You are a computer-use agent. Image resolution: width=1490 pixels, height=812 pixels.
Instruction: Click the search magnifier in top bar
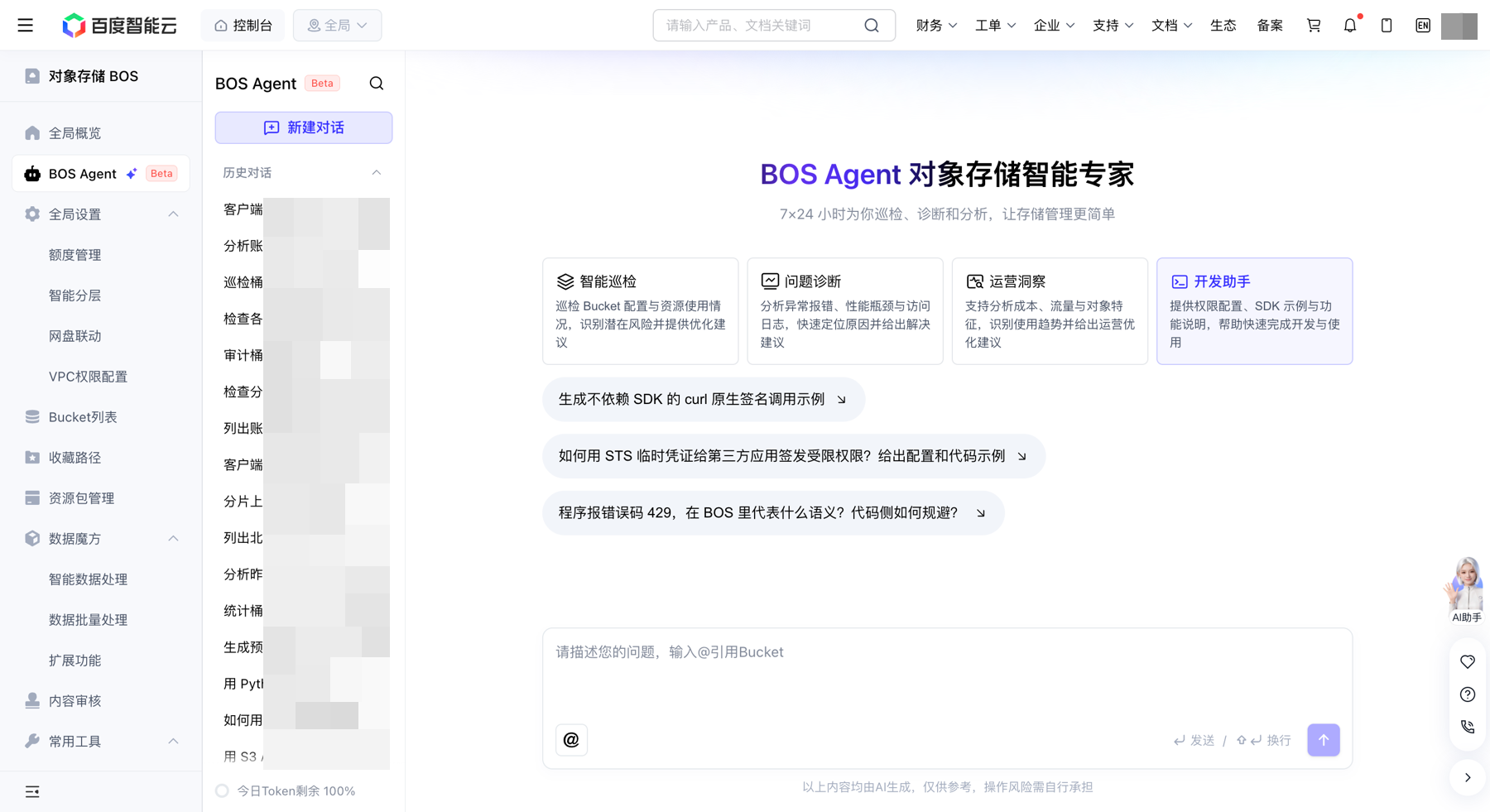pos(872,26)
